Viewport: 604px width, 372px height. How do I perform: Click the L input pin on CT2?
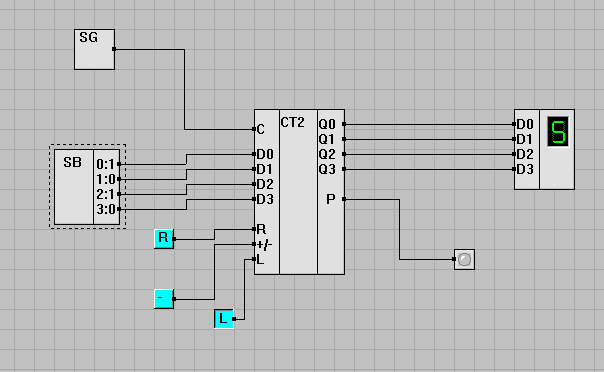coord(254,259)
